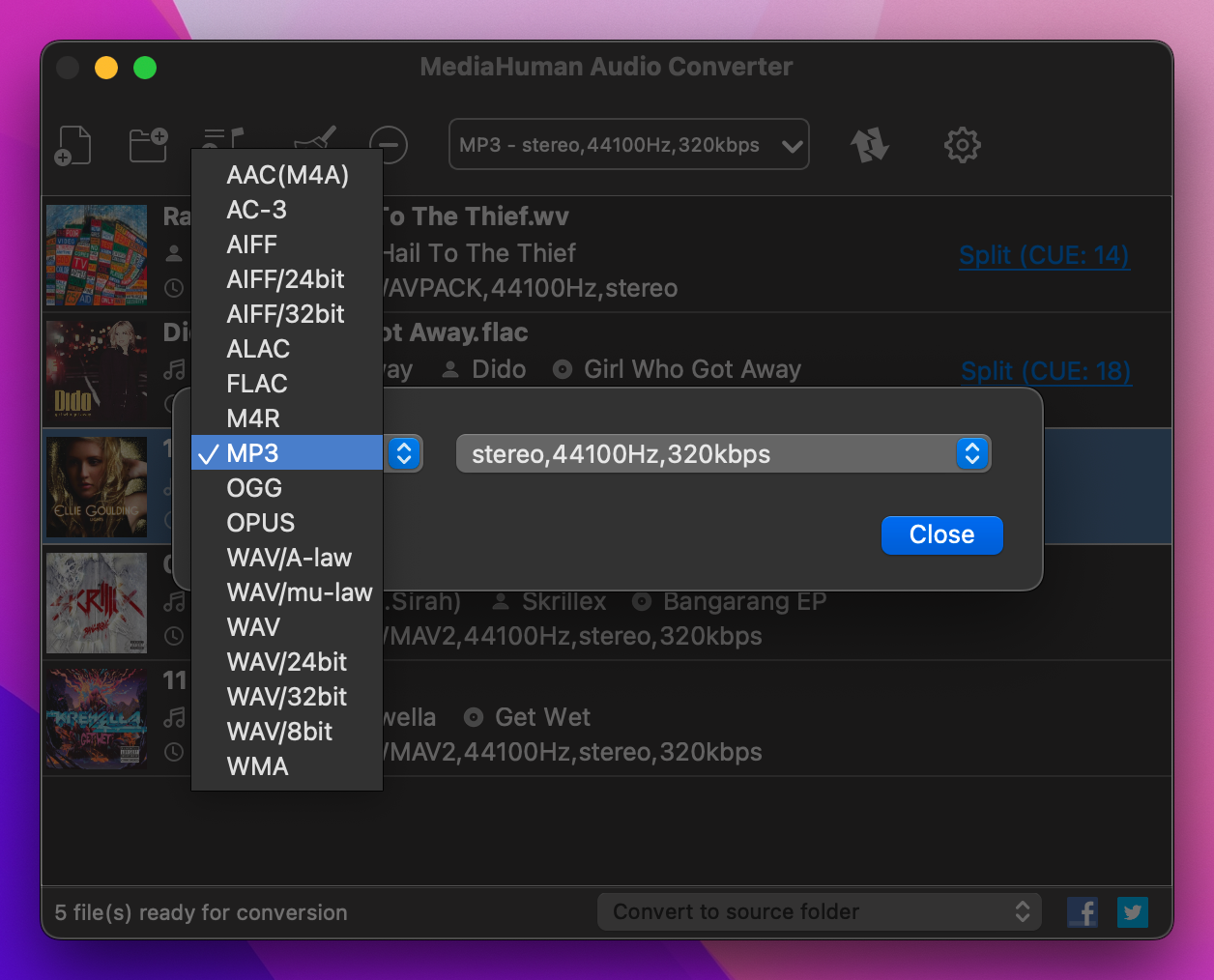
Task: Open the Convert to source folder dropdown
Action: (819, 912)
